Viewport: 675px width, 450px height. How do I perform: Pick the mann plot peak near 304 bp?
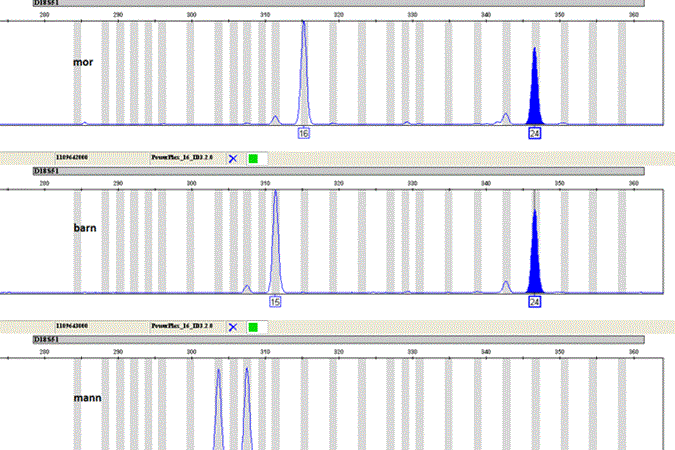click(219, 409)
